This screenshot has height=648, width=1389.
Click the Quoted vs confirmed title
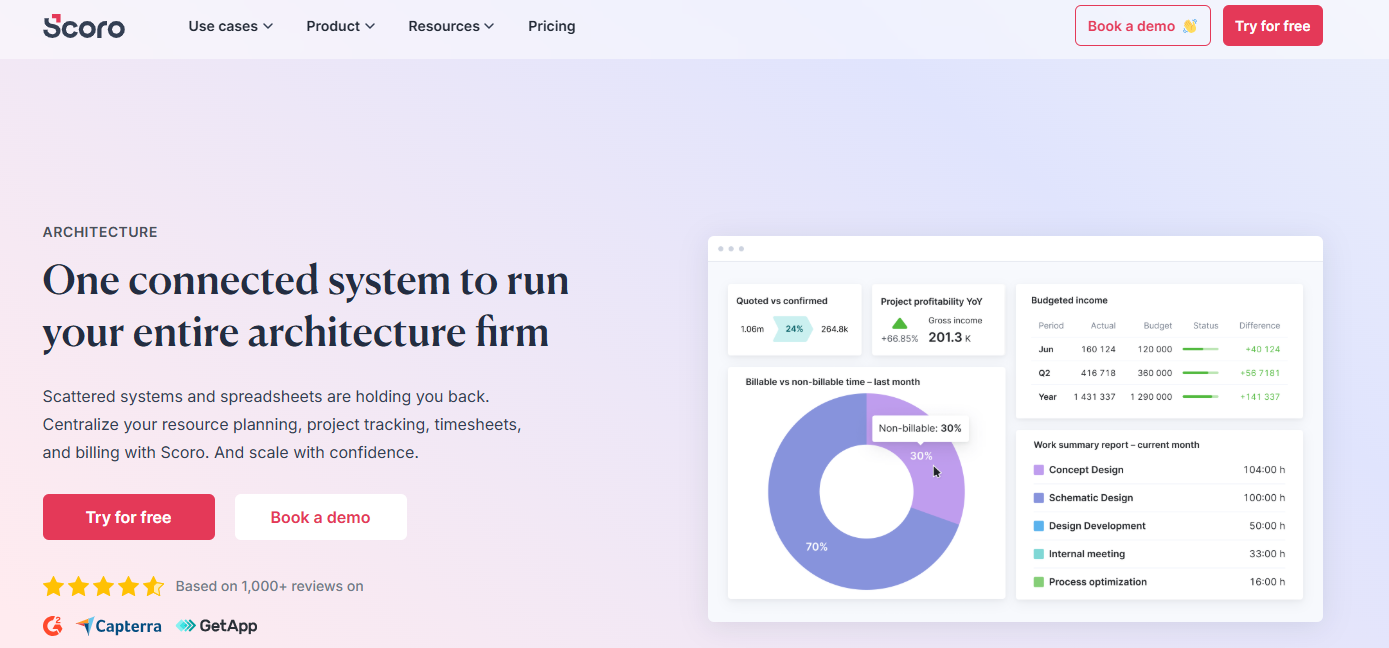(782, 300)
